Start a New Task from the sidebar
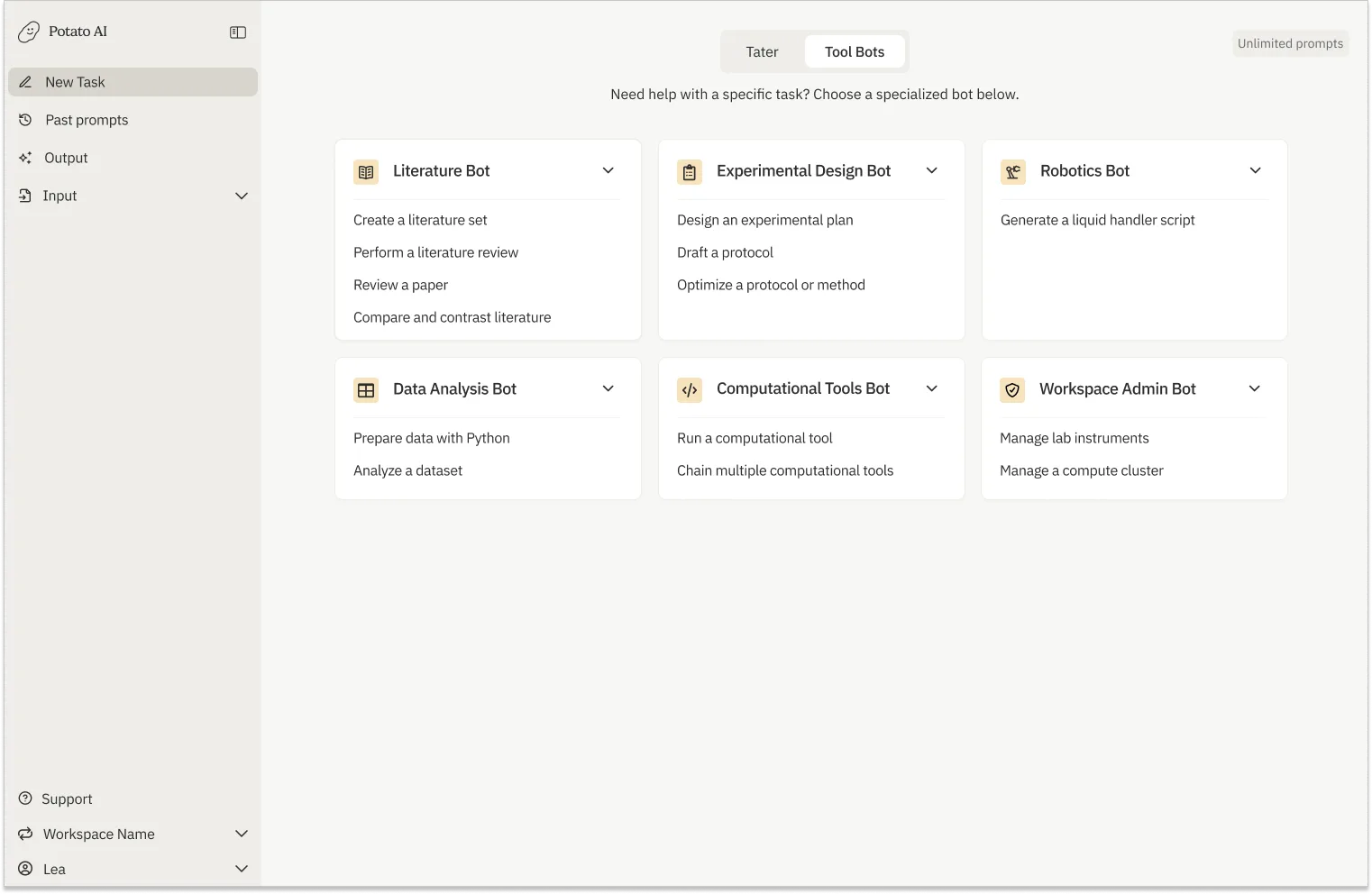The width and height of the screenshot is (1372, 894). tap(75, 81)
